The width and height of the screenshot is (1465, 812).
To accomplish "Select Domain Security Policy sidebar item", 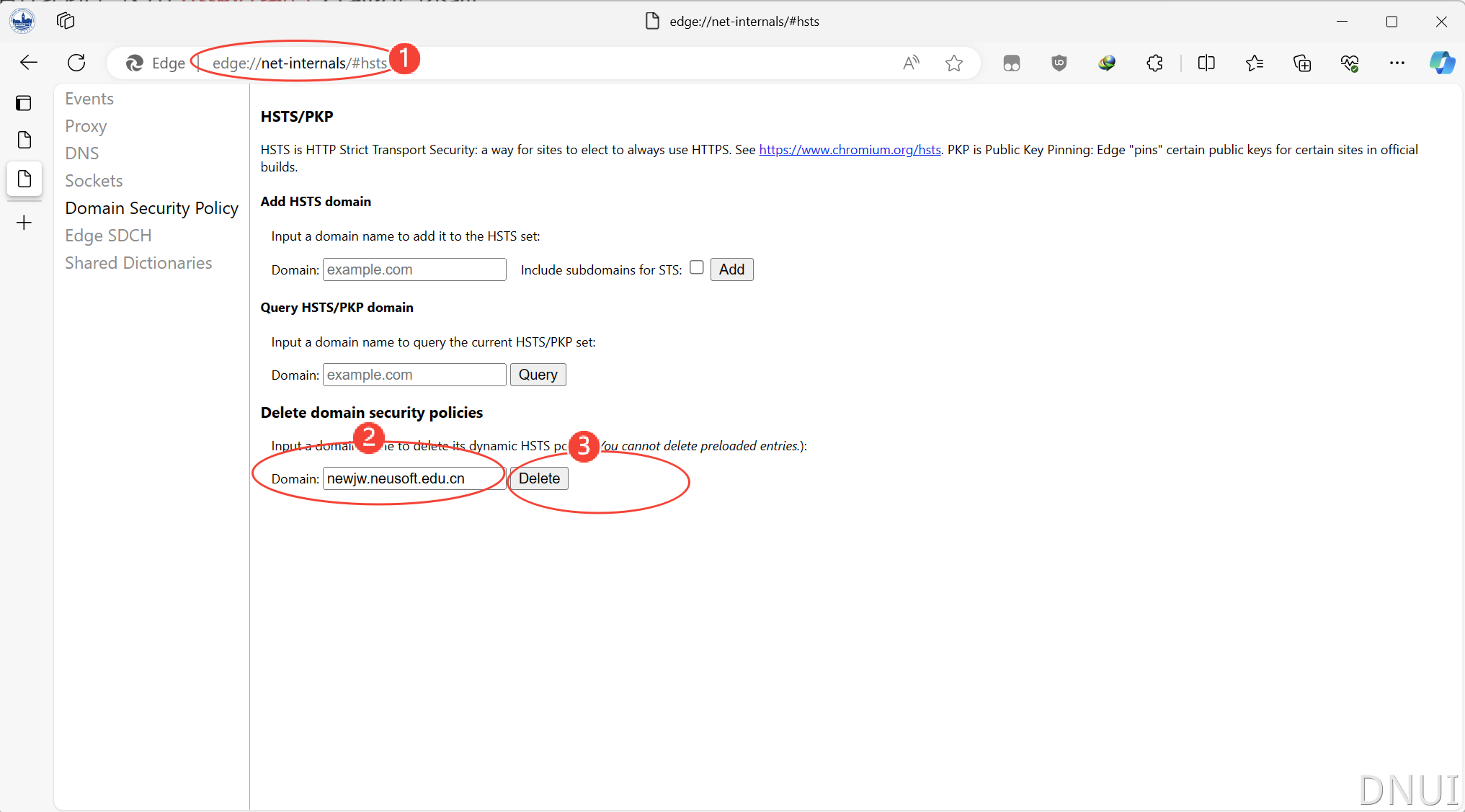I will click(151, 208).
